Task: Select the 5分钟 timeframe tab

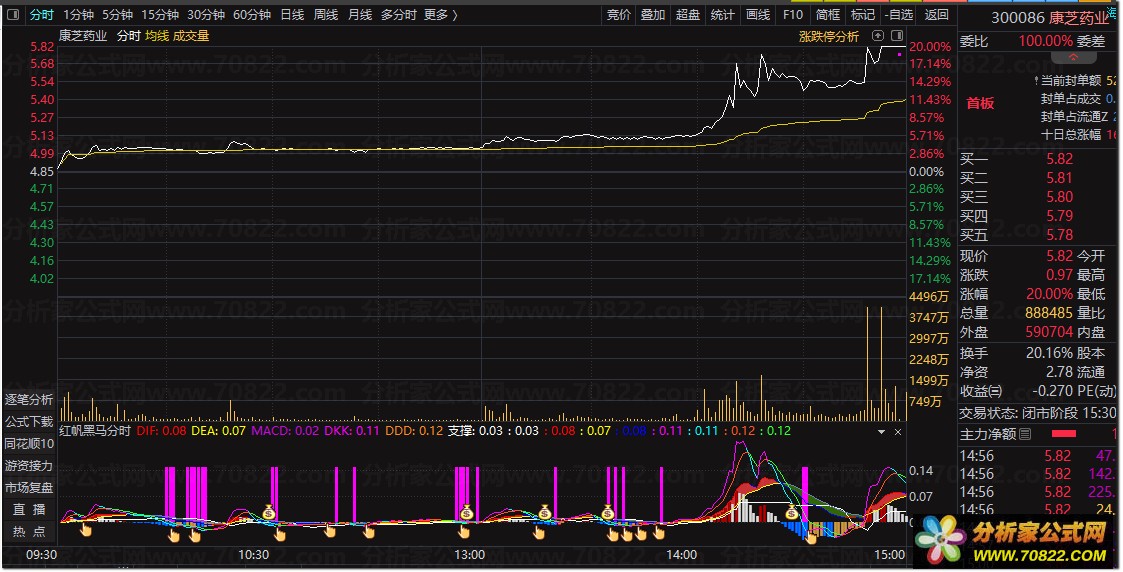Action: pyautogui.click(x=117, y=15)
